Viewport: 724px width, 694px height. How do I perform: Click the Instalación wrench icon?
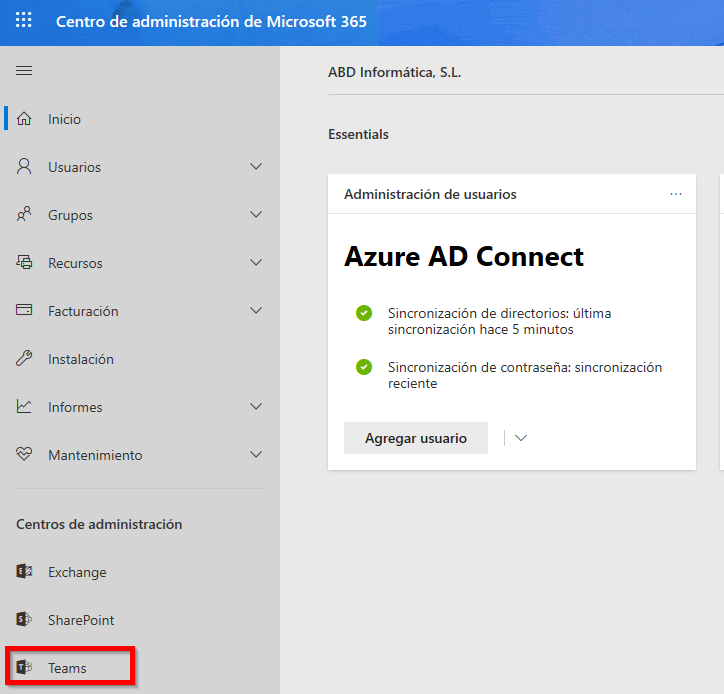[x=24, y=358]
